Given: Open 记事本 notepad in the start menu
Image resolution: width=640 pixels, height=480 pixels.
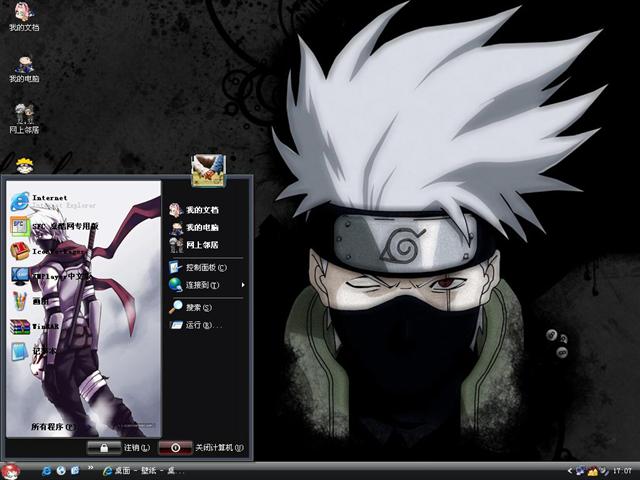Looking at the screenshot, I should point(33,351).
